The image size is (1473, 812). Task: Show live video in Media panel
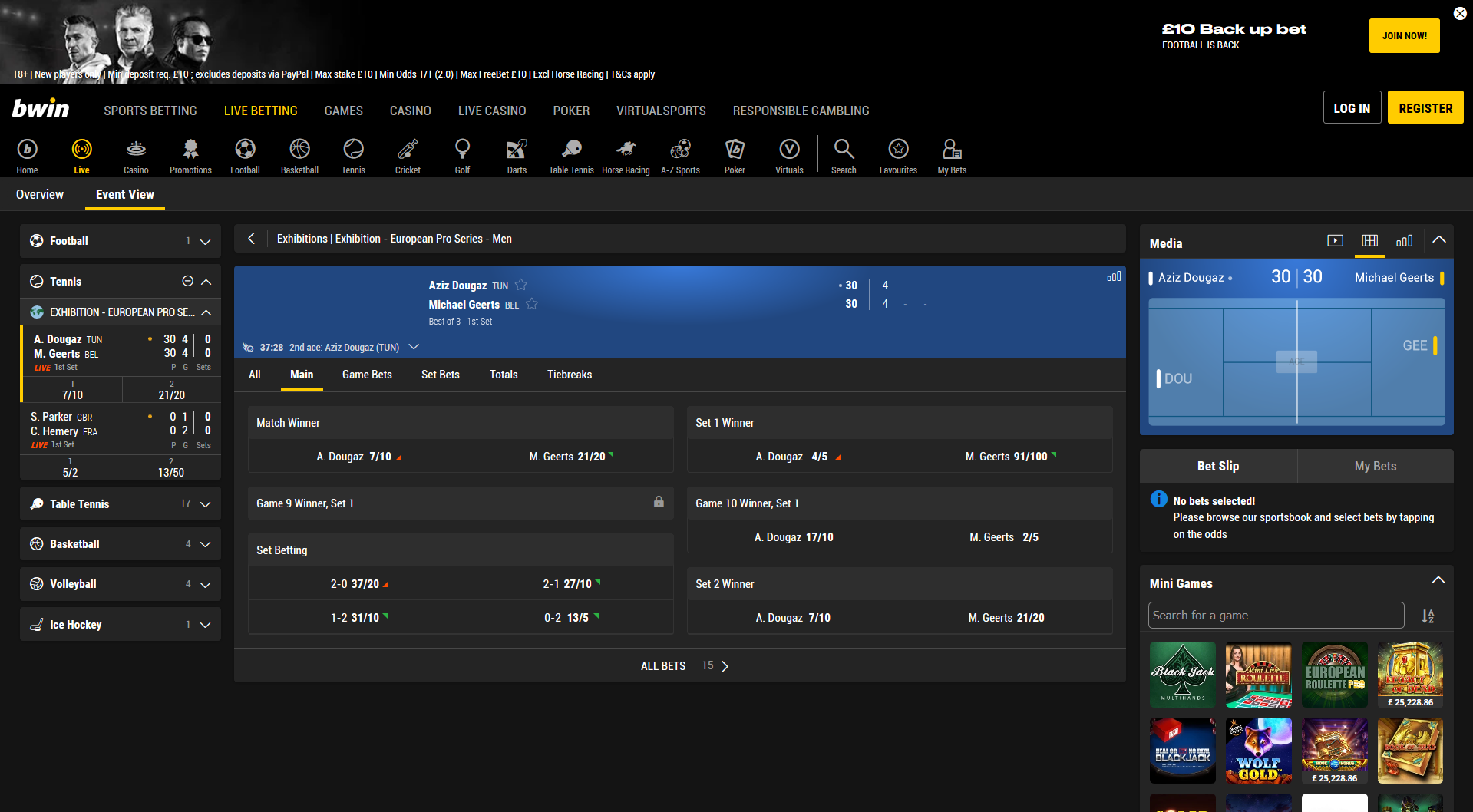[1335, 241]
